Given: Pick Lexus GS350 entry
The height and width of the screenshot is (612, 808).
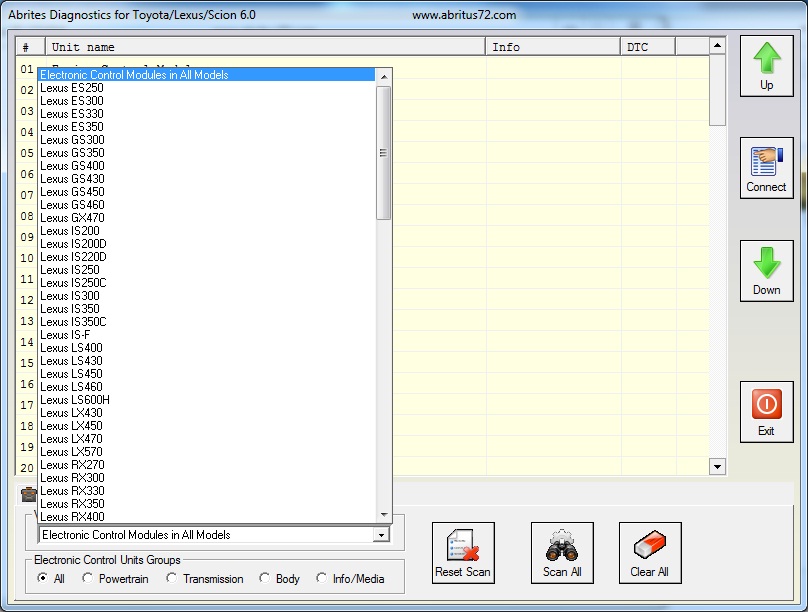Looking at the screenshot, I should coord(207,153).
